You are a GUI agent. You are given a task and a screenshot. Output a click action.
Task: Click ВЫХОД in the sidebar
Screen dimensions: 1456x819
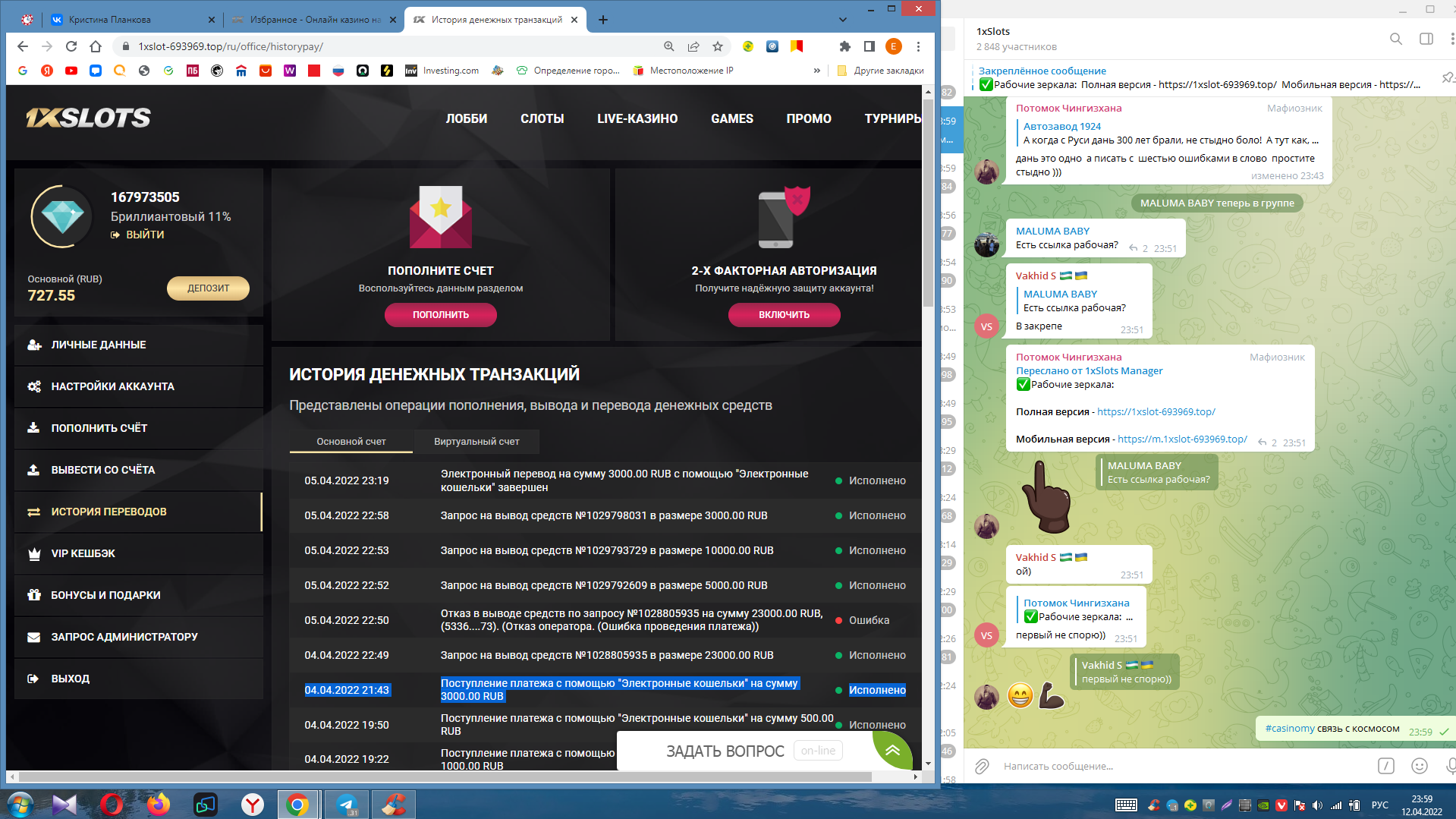[138, 679]
